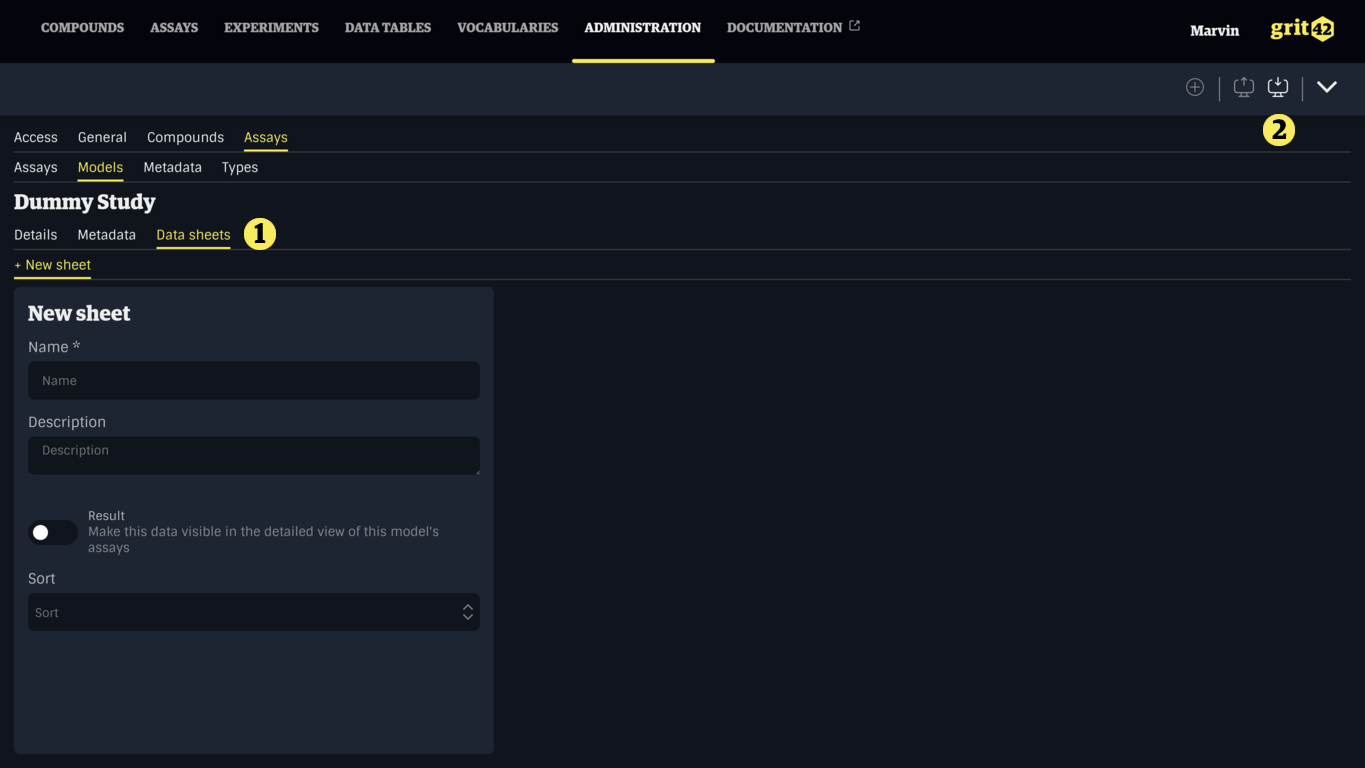
Task: Click the grit42 logo
Action: pyautogui.click(x=1301, y=29)
